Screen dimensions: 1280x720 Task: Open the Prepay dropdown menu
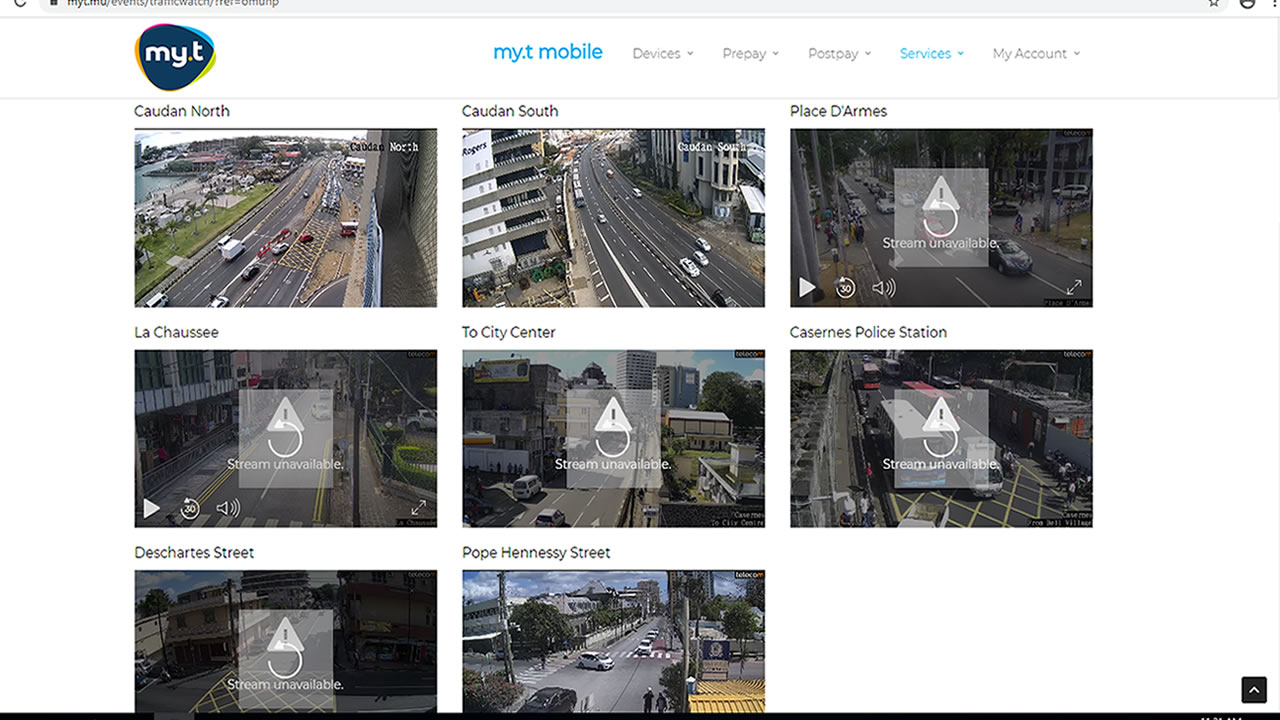pos(750,54)
